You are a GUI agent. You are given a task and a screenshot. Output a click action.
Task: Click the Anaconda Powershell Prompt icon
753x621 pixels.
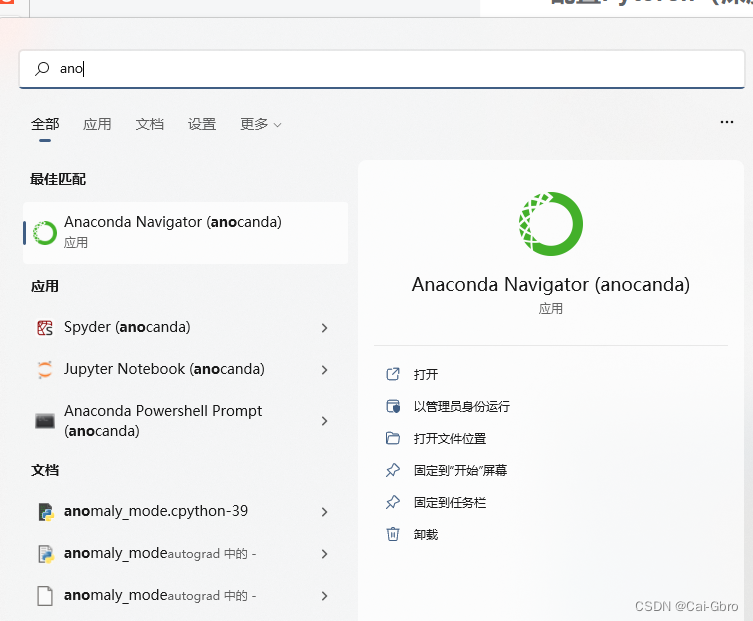tap(45, 421)
